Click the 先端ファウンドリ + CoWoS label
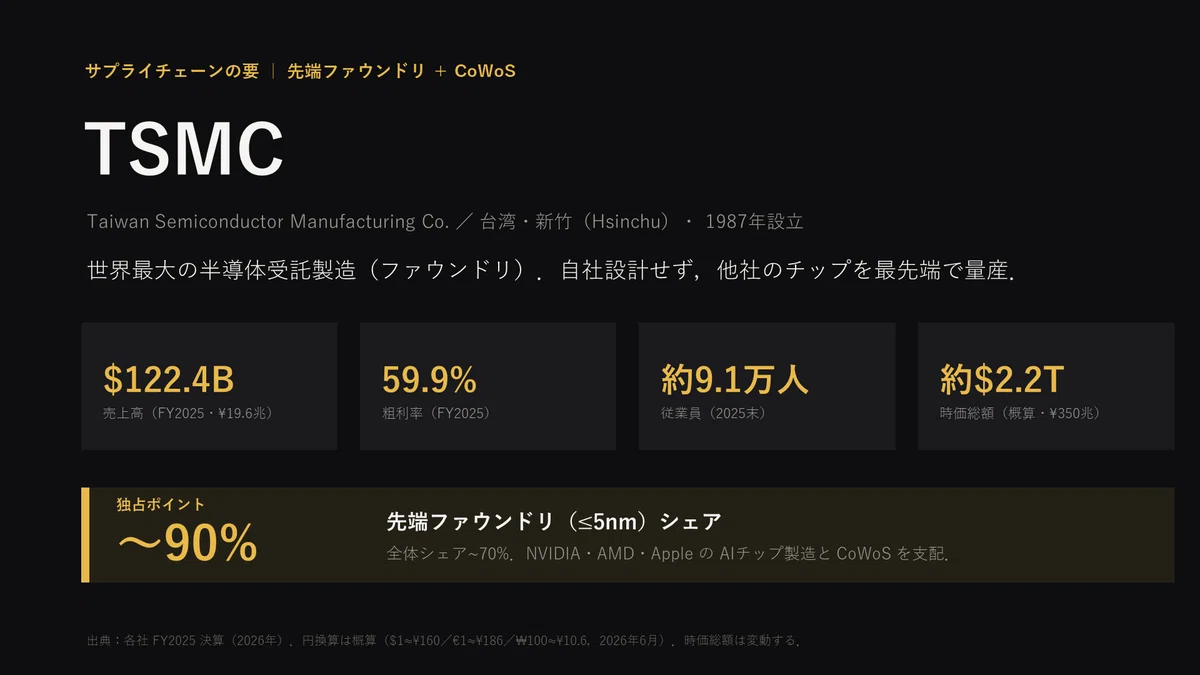 (x=401, y=71)
